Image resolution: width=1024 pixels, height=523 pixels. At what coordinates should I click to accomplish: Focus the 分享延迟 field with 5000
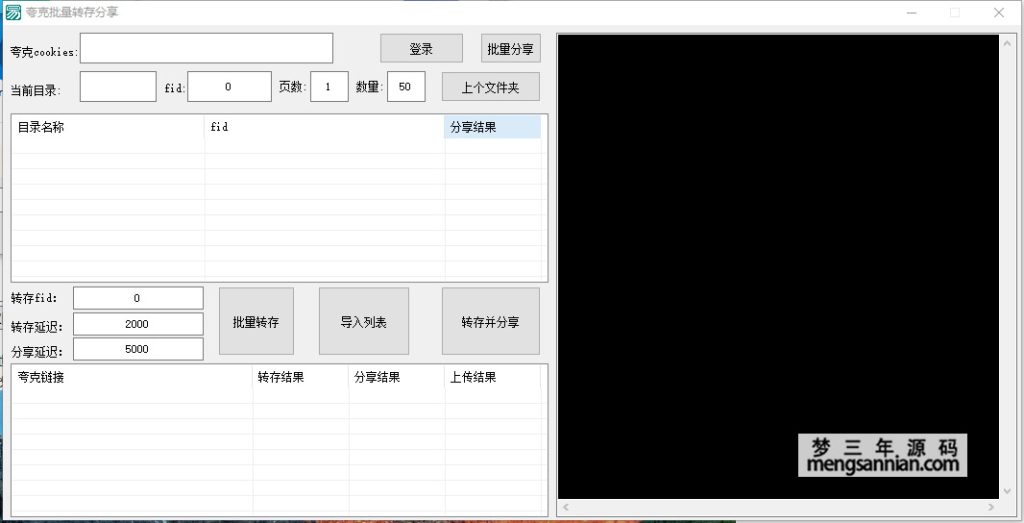coord(138,349)
